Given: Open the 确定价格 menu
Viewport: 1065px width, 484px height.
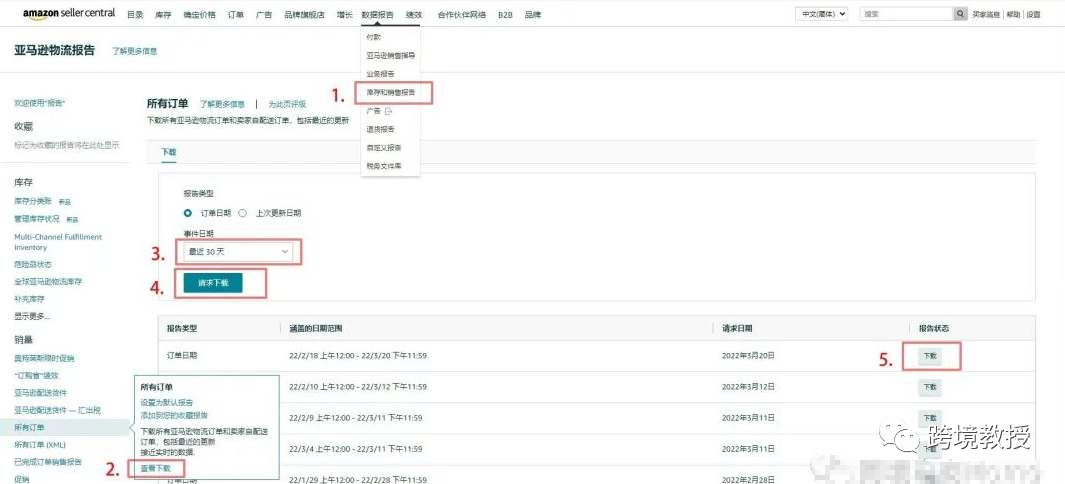Looking at the screenshot, I should 199,14.
